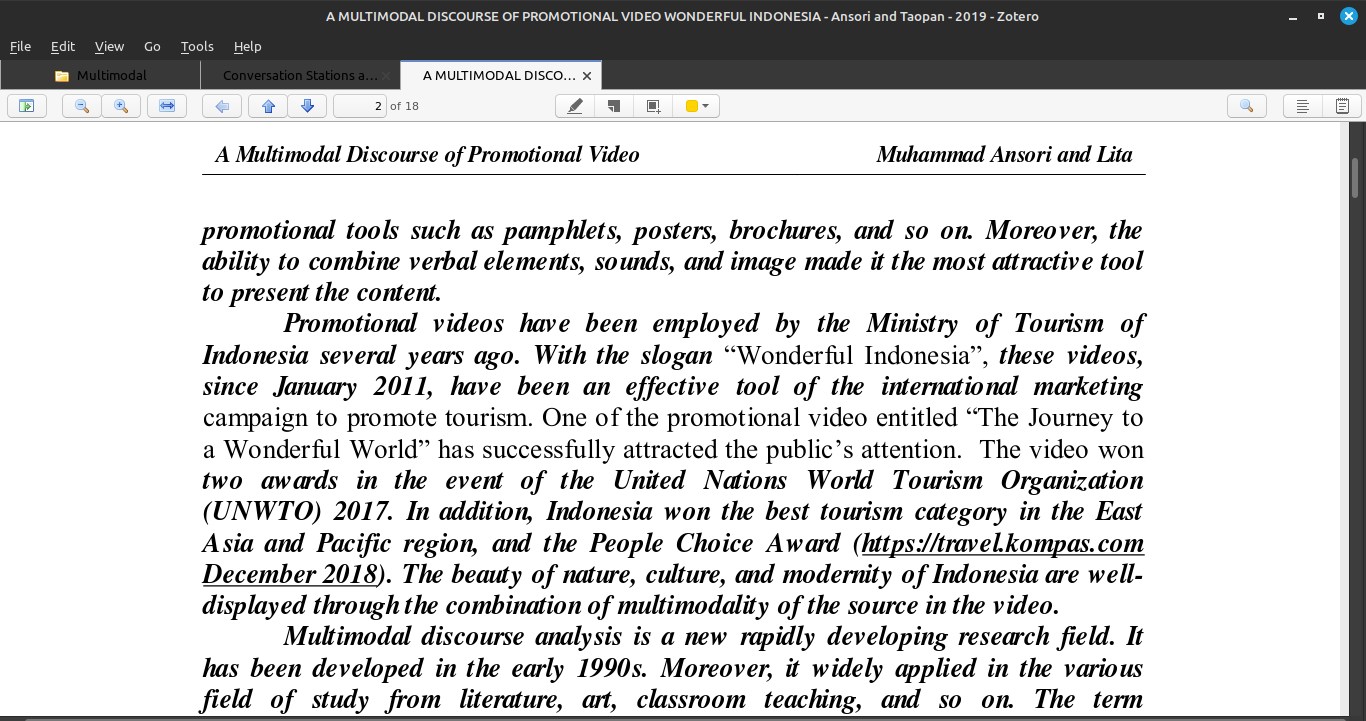Click the 'of 18' page count label
The height and width of the screenshot is (721, 1366).
[404, 106]
